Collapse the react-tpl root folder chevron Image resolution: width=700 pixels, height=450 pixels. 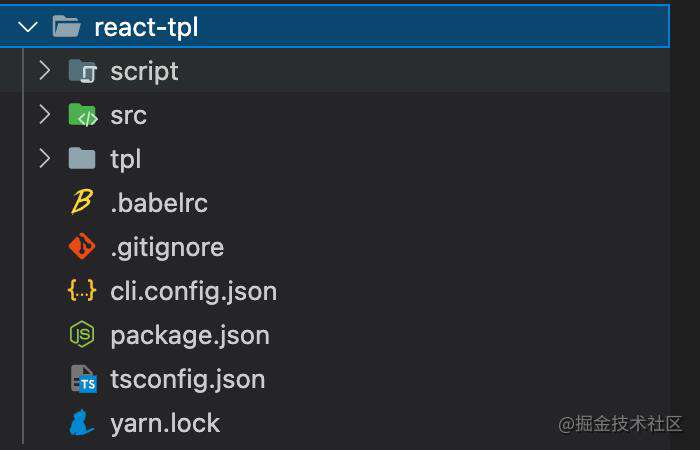[28, 27]
